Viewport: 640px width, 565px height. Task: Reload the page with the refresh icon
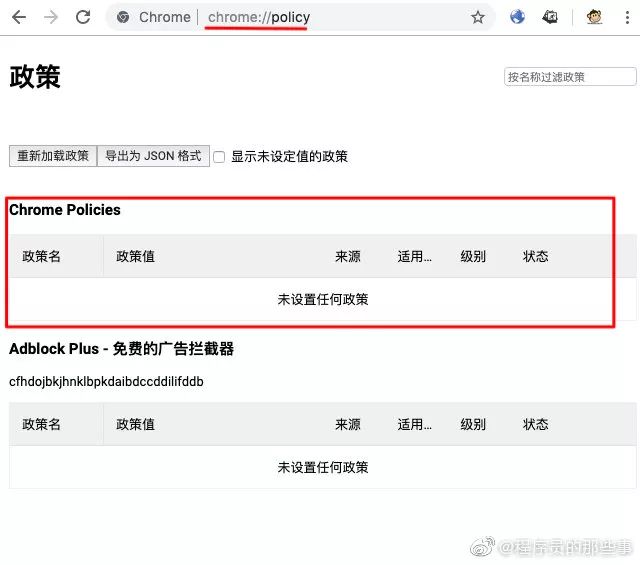83,17
